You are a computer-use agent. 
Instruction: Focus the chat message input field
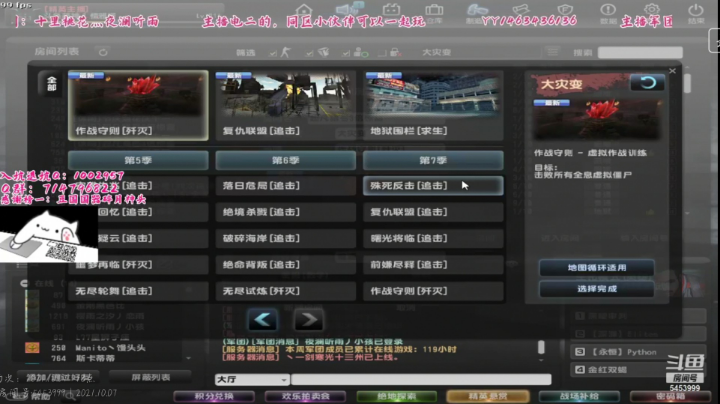point(421,379)
